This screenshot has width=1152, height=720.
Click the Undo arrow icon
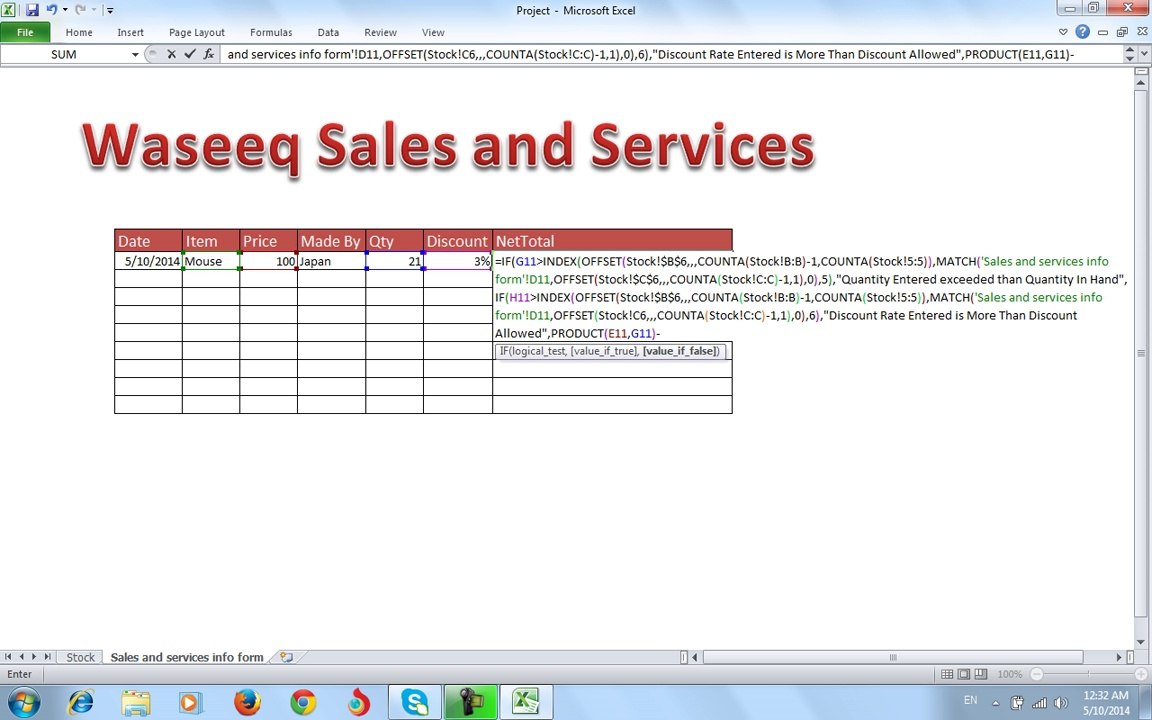(x=51, y=10)
